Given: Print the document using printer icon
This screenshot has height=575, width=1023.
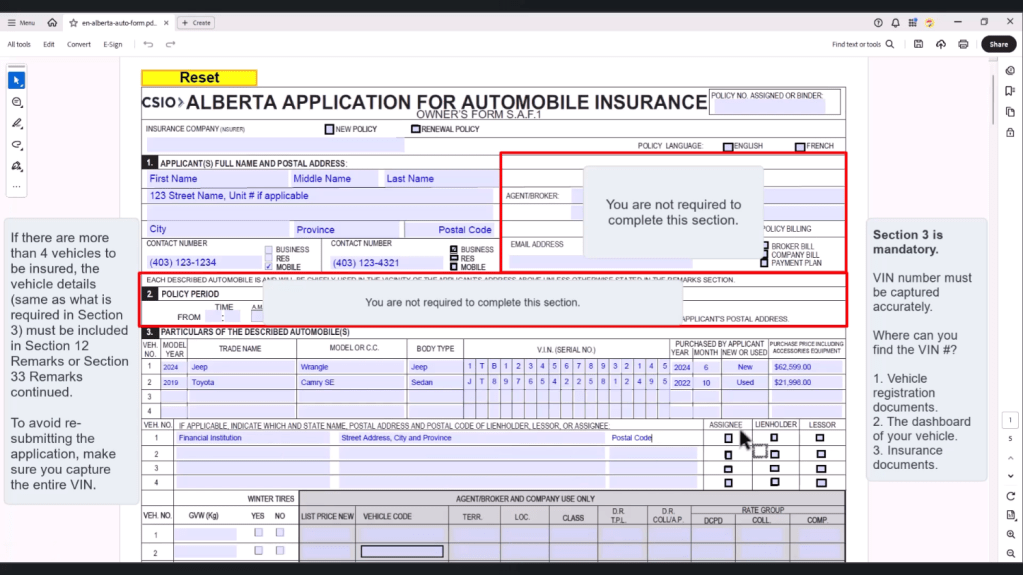Looking at the screenshot, I should pyautogui.click(x=963, y=44).
